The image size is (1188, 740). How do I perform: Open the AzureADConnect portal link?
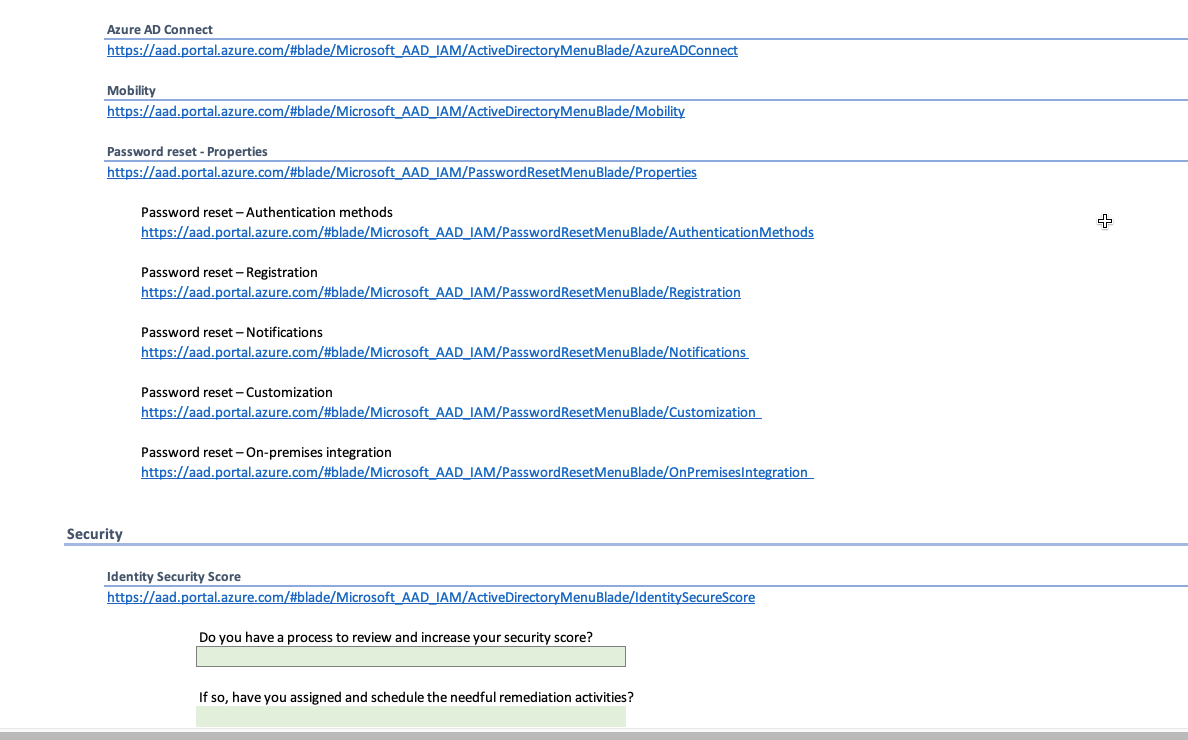pos(422,50)
